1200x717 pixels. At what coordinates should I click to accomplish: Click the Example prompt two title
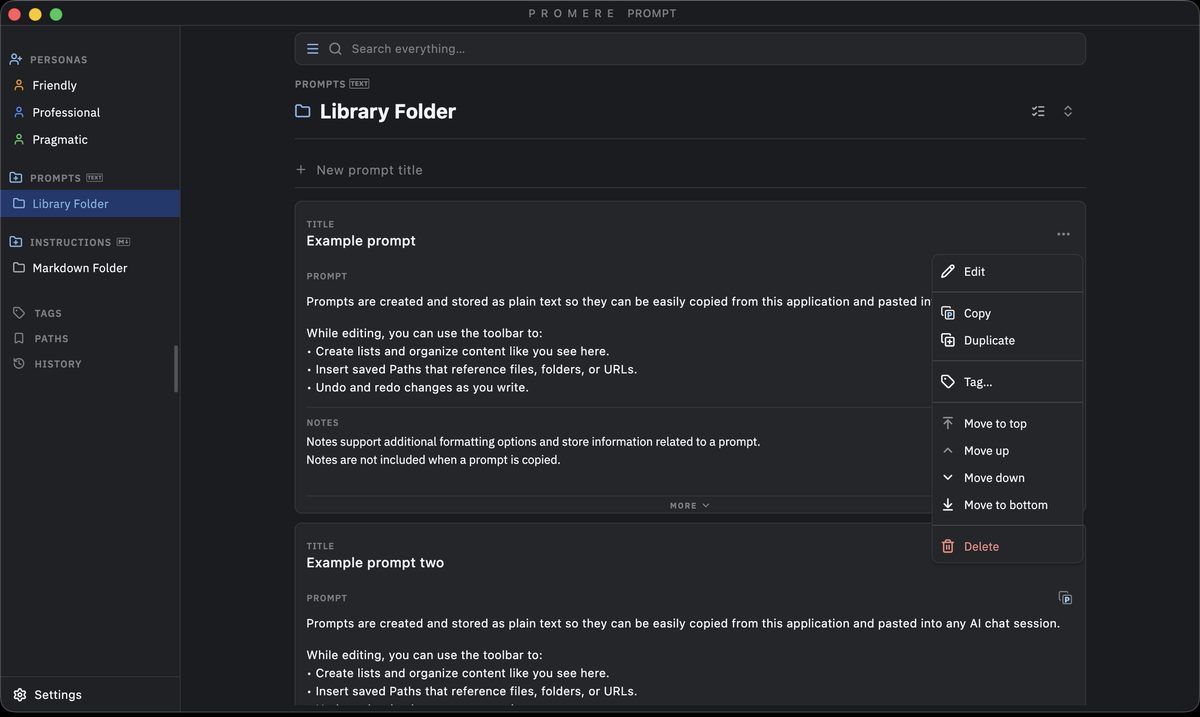[375, 563]
